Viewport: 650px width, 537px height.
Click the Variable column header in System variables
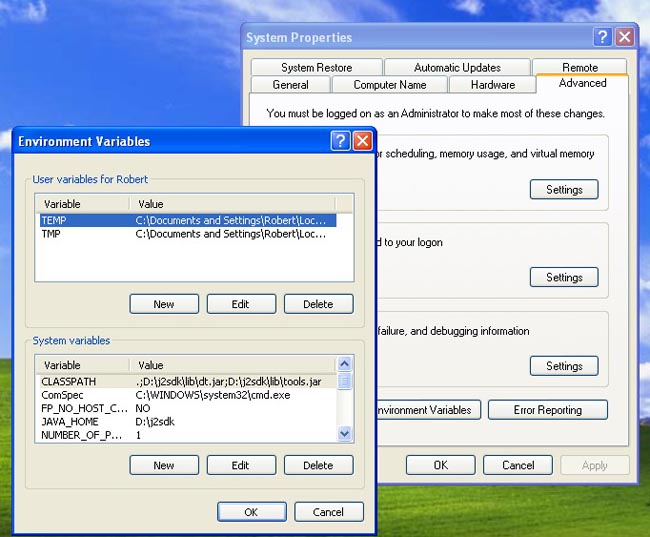(80, 365)
